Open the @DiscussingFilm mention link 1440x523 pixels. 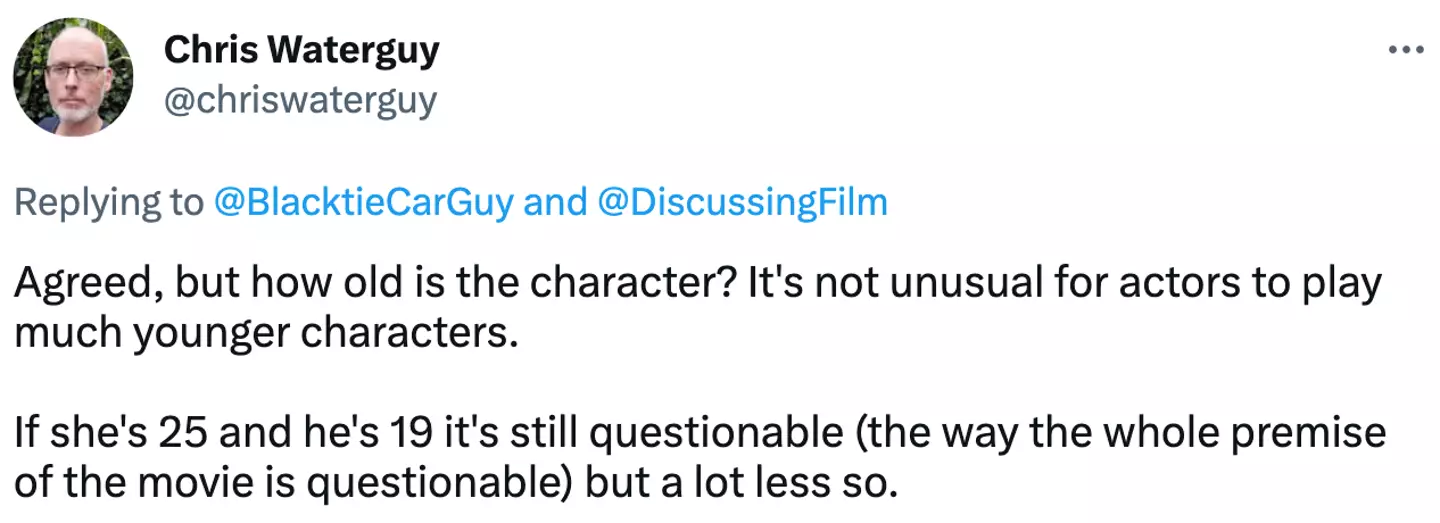(742, 203)
